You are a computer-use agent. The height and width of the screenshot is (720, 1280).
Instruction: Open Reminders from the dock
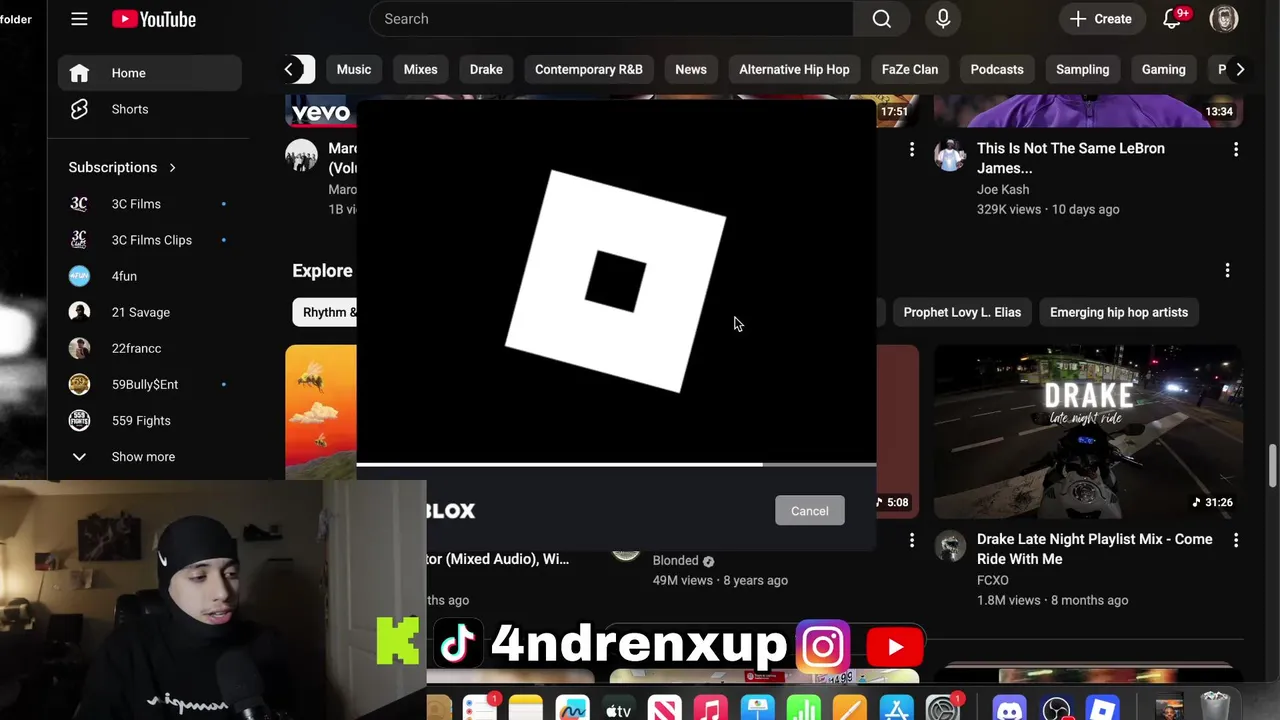[479, 709]
